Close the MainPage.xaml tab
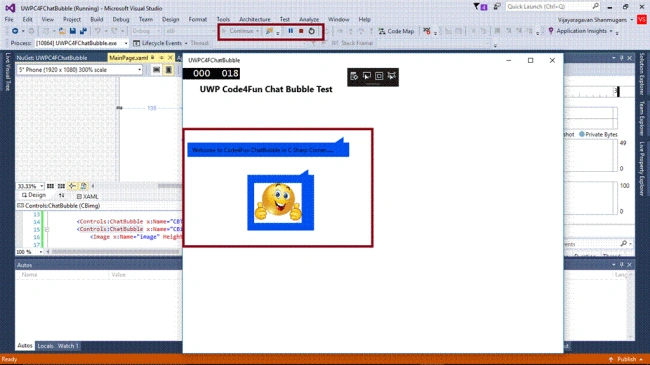 click(x=170, y=58)
